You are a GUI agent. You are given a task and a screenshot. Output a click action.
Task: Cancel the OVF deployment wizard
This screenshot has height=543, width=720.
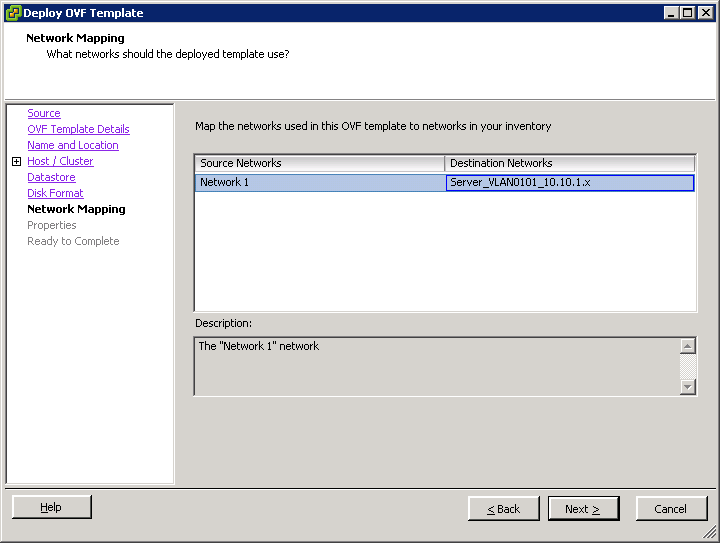pos(671,509)
